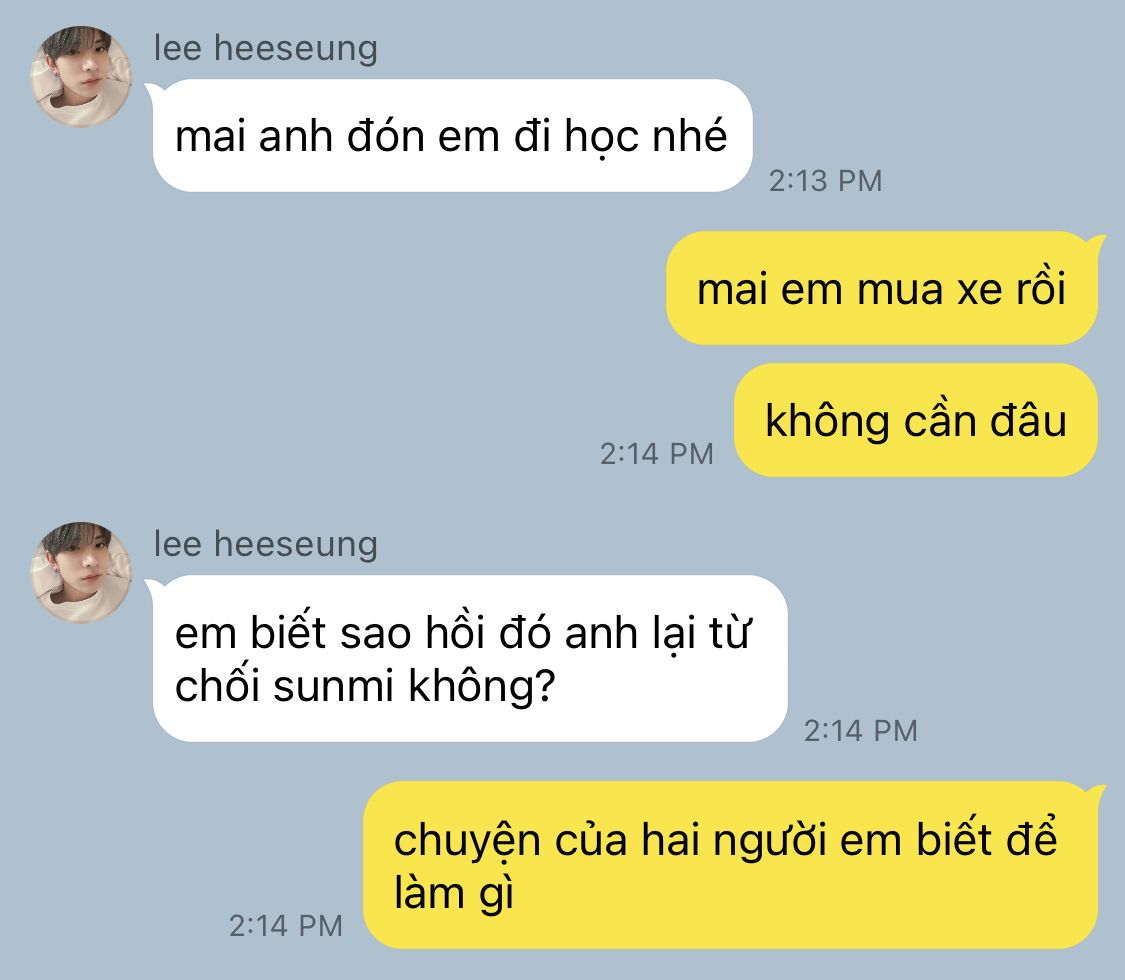The height and width of the screenshot is (980, 1125).
Task: Click 'làm gì' on the last message's second line
Action: (453, 894)
